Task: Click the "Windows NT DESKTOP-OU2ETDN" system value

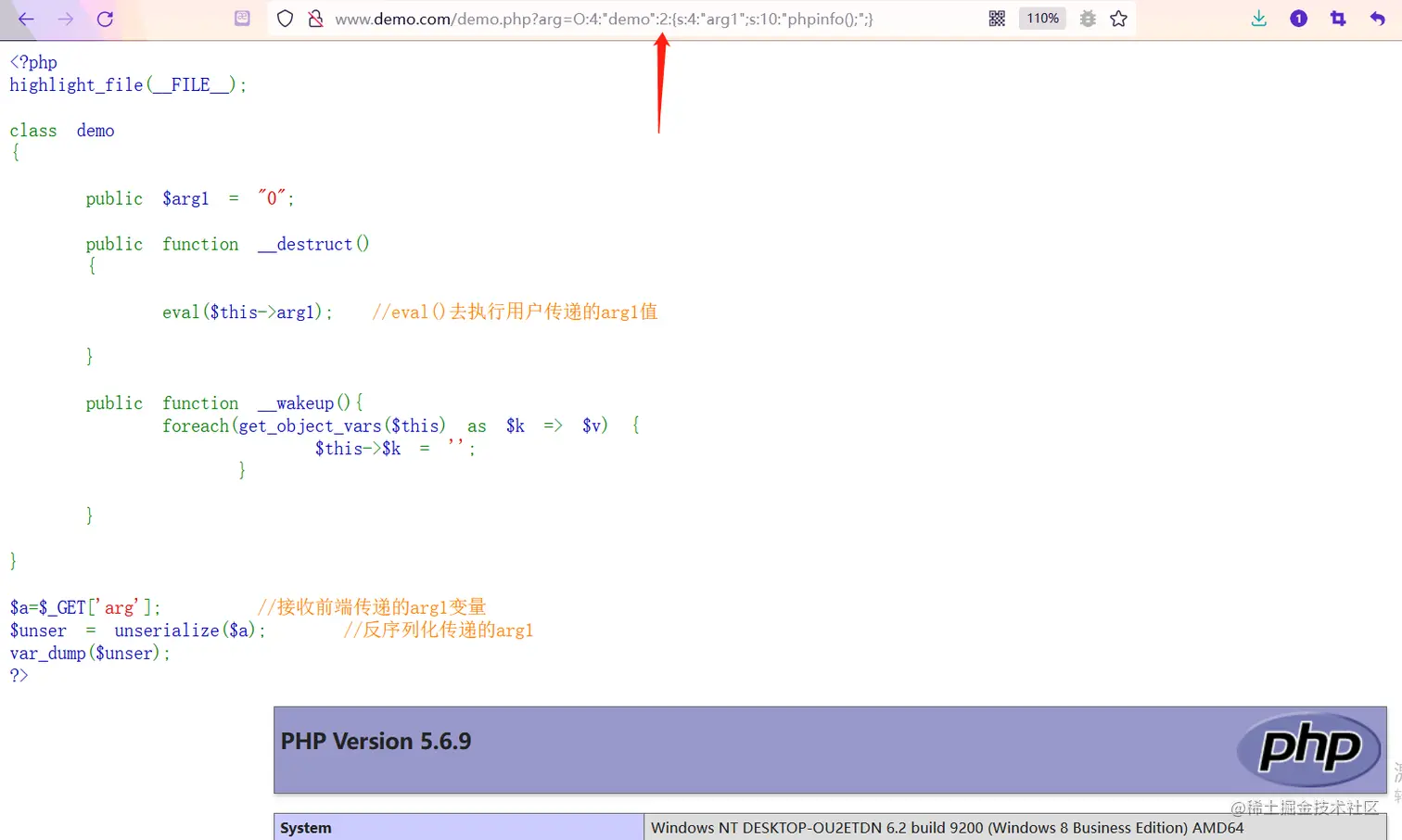Action: click(x=948, y=828)
